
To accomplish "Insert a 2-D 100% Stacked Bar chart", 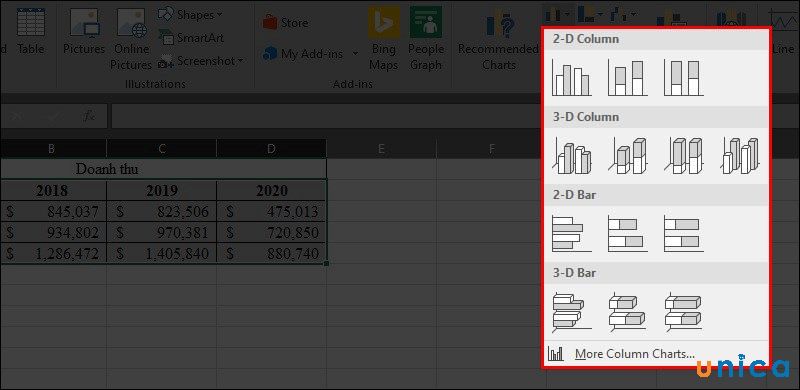I will (684, 234).
